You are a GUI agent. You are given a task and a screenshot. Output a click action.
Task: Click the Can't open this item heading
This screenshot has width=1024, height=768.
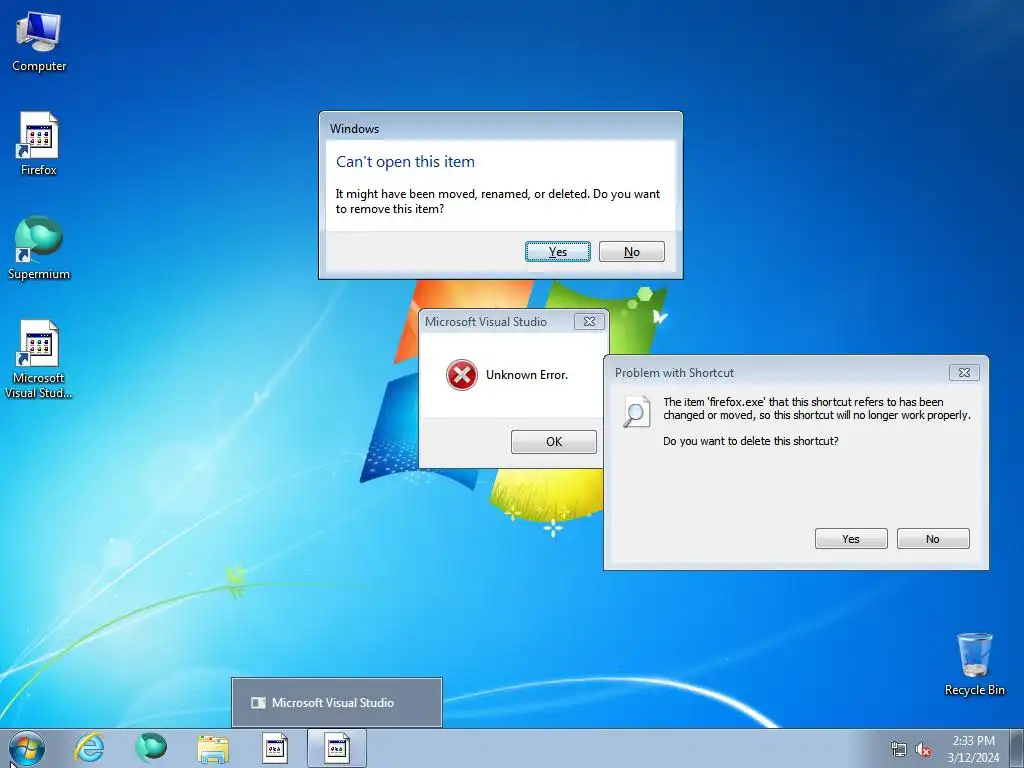pos(405,162)
